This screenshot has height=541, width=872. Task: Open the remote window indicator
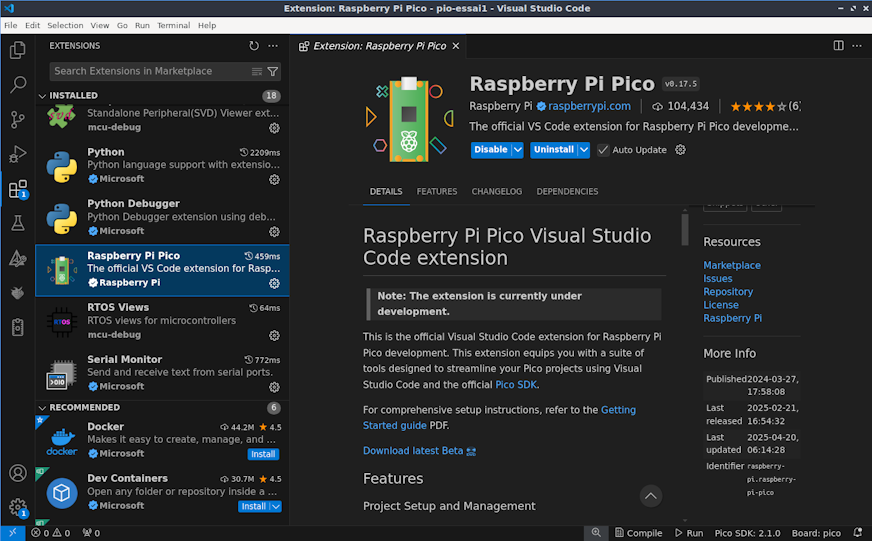pos(12,533)
